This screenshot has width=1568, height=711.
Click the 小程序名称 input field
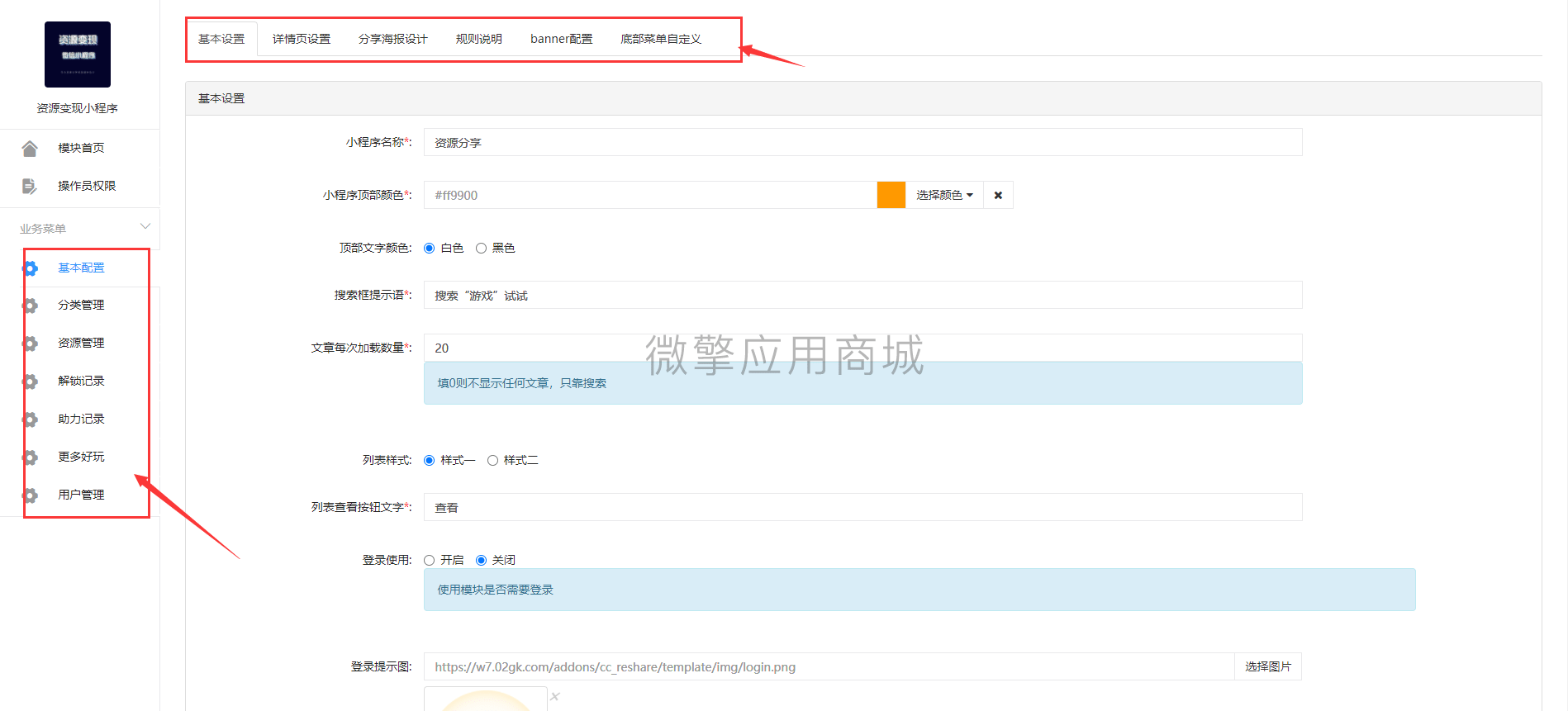pyautogui.click(x=863, y=142)
